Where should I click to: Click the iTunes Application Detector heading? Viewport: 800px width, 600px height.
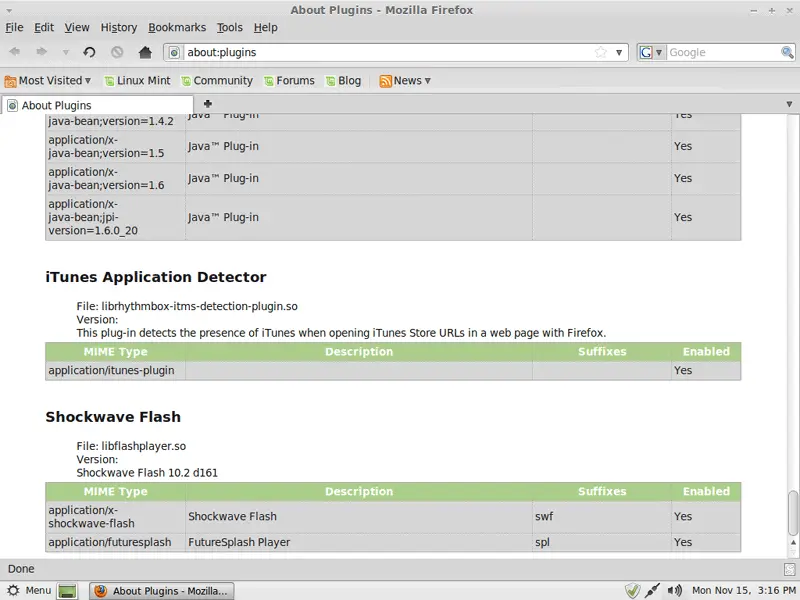(x=156, y=277)
